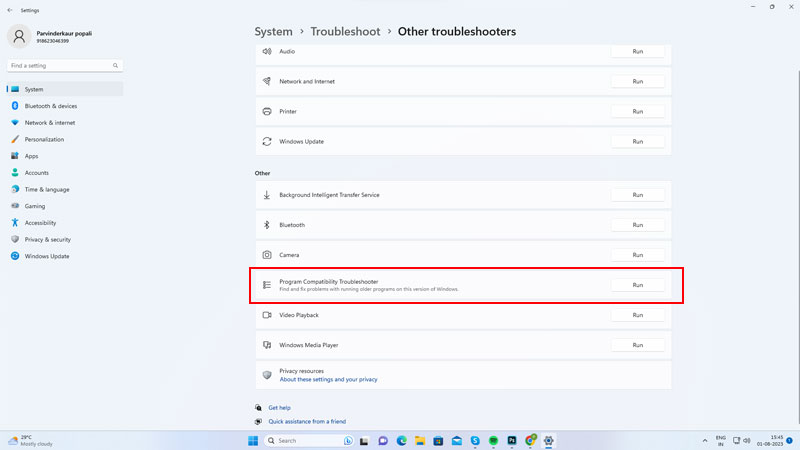Click the Background Intelligent Transfer download icon
Viewport: 800px width, 450px height.
pos(267,195)
